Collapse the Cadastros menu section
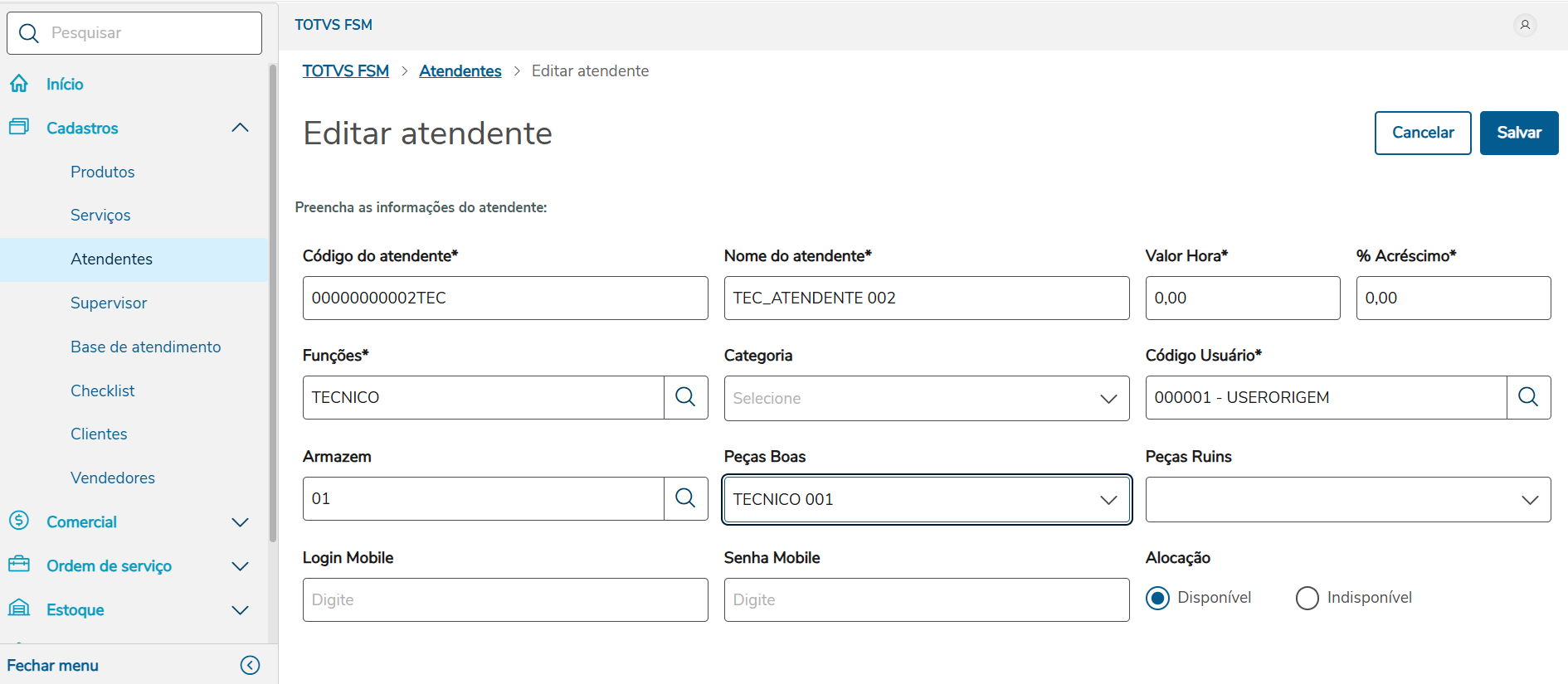The image size is (1568, 684). click(240, 128)
